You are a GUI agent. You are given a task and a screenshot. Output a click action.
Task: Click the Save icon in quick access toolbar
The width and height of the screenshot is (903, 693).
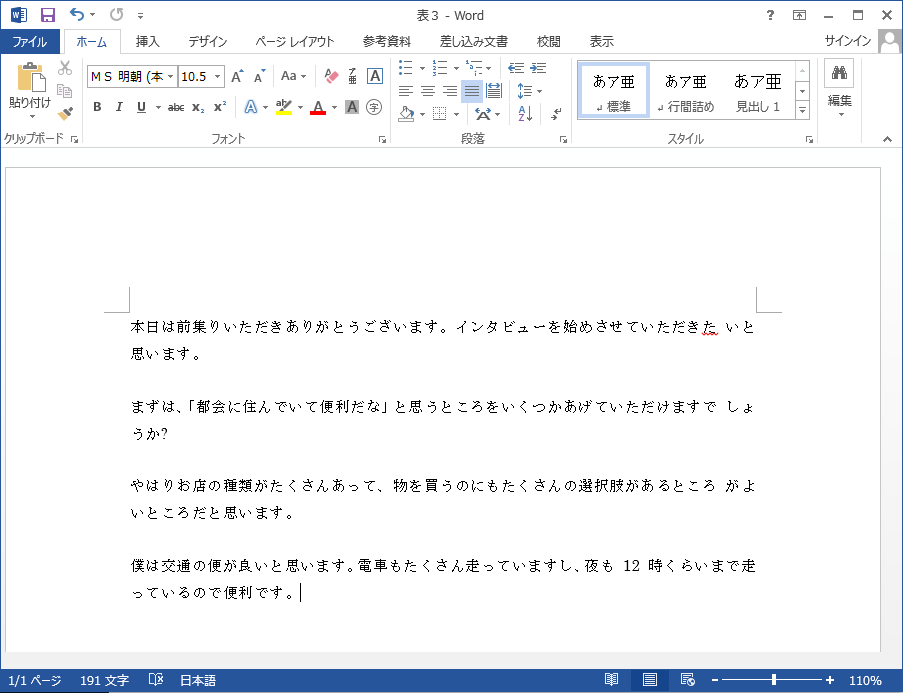(x=47, y=15)
